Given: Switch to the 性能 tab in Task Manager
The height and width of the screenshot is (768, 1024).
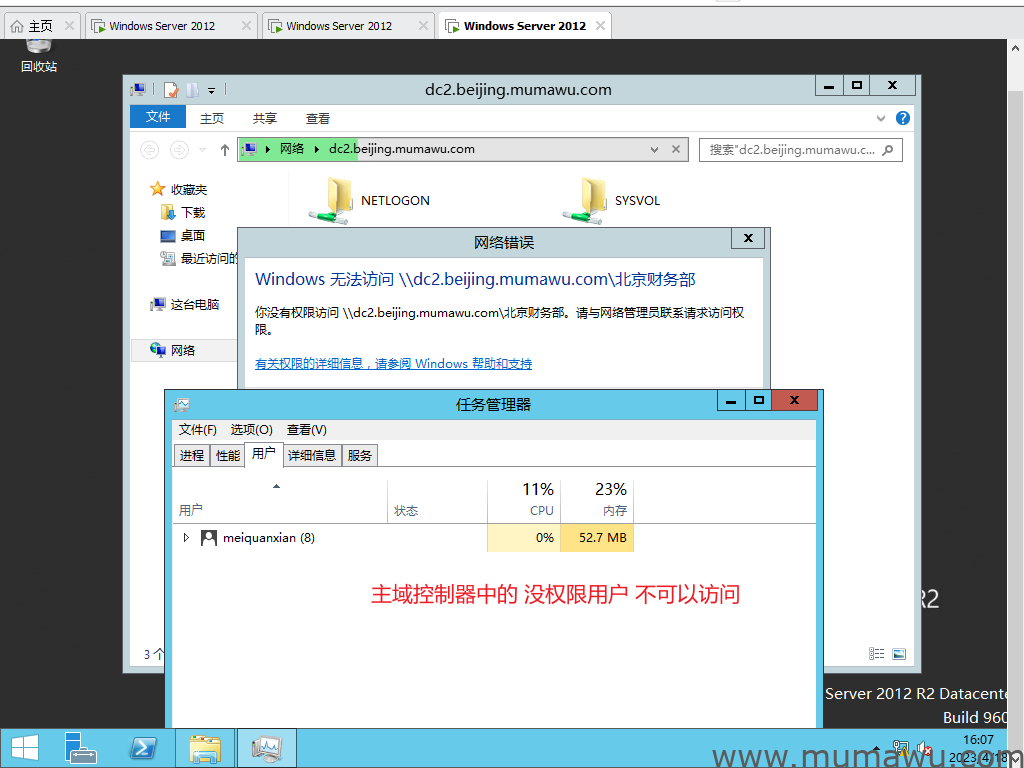Looking at the screenshot, I should tap(226, 454).
